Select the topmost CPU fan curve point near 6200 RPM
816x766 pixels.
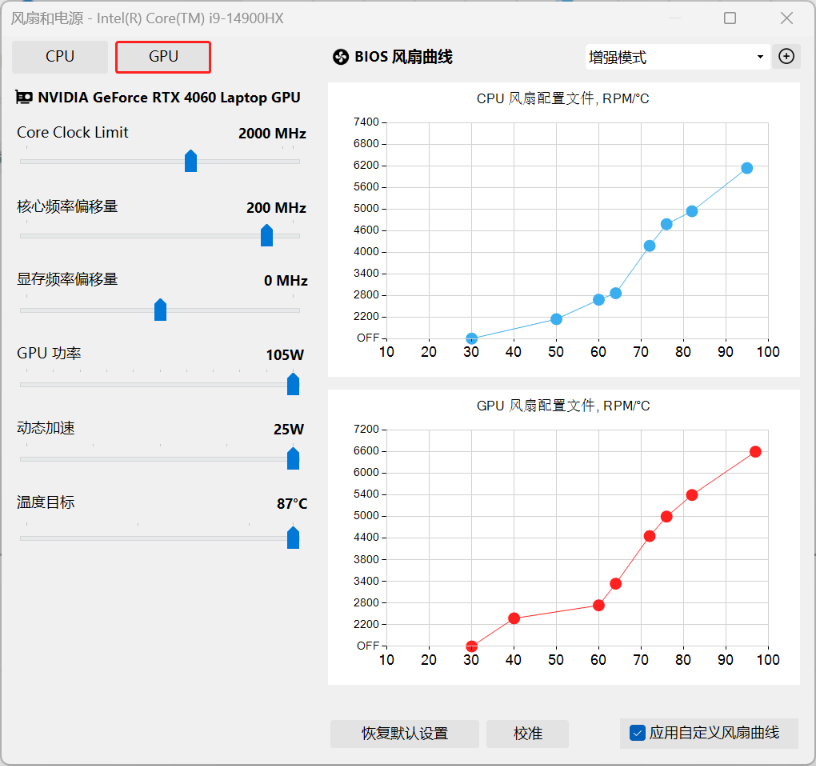(x=747, y=168)
